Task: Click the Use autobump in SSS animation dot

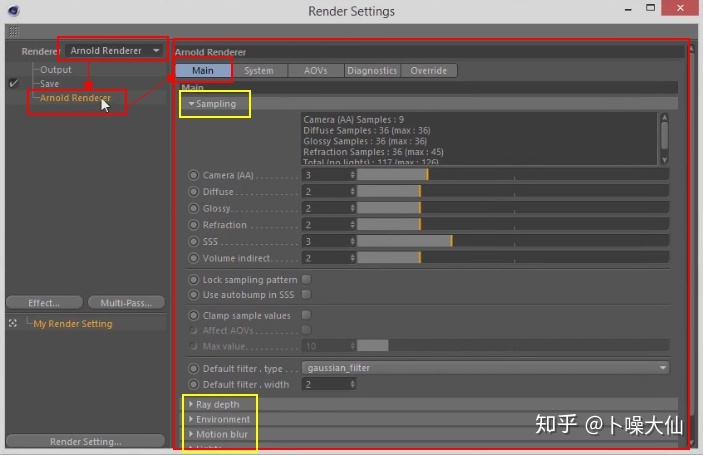Action: tap(193, 295)
